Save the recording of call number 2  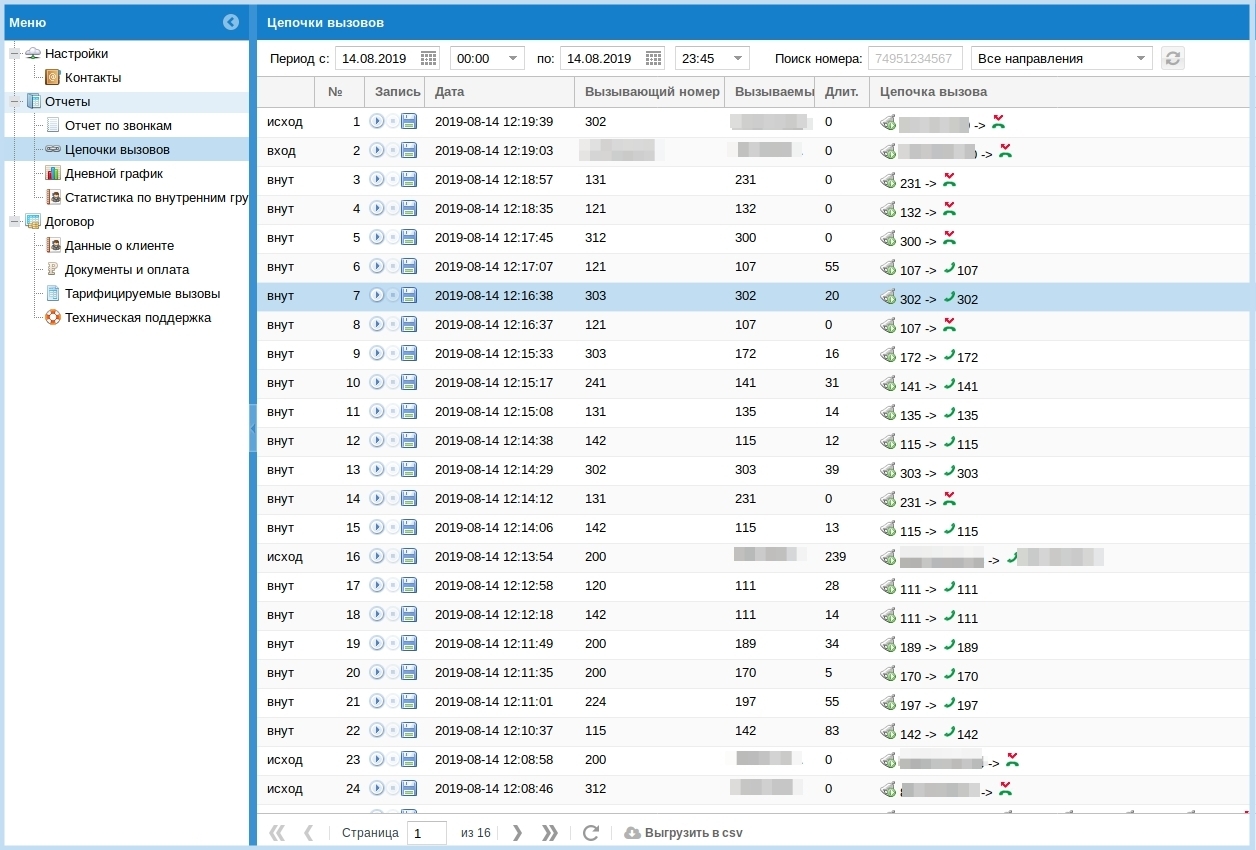[409, 150]
